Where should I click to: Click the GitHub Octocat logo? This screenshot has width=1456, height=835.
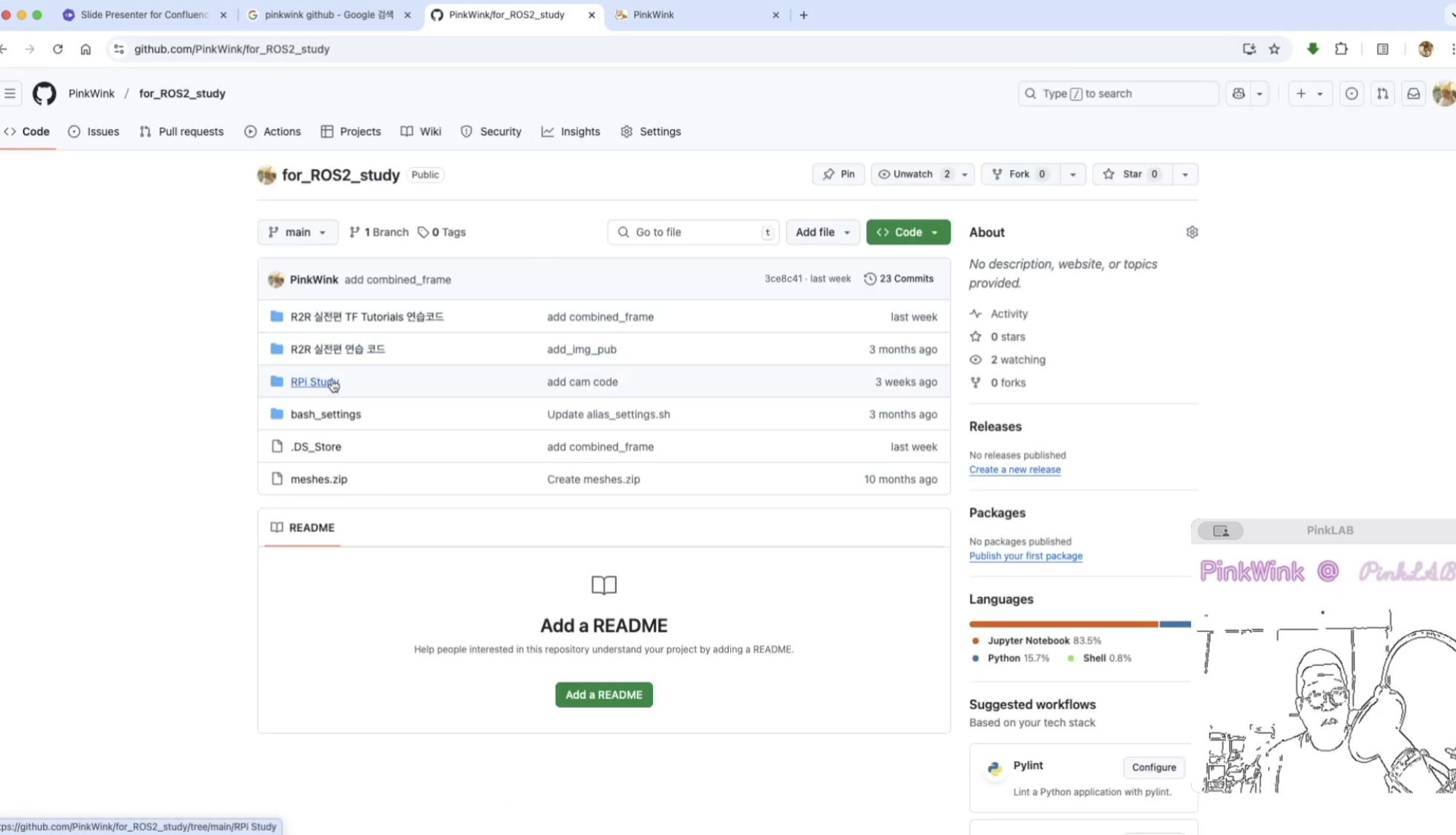tap(44, 94)
